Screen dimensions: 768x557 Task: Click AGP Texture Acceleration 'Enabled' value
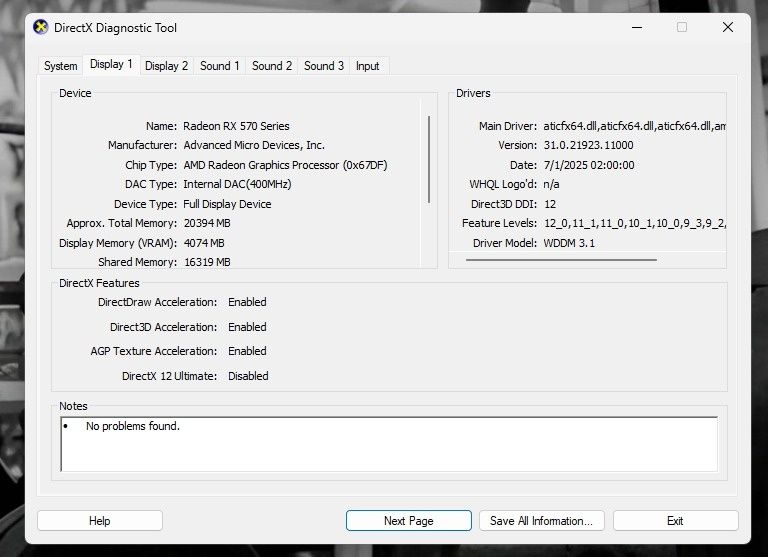247,351
